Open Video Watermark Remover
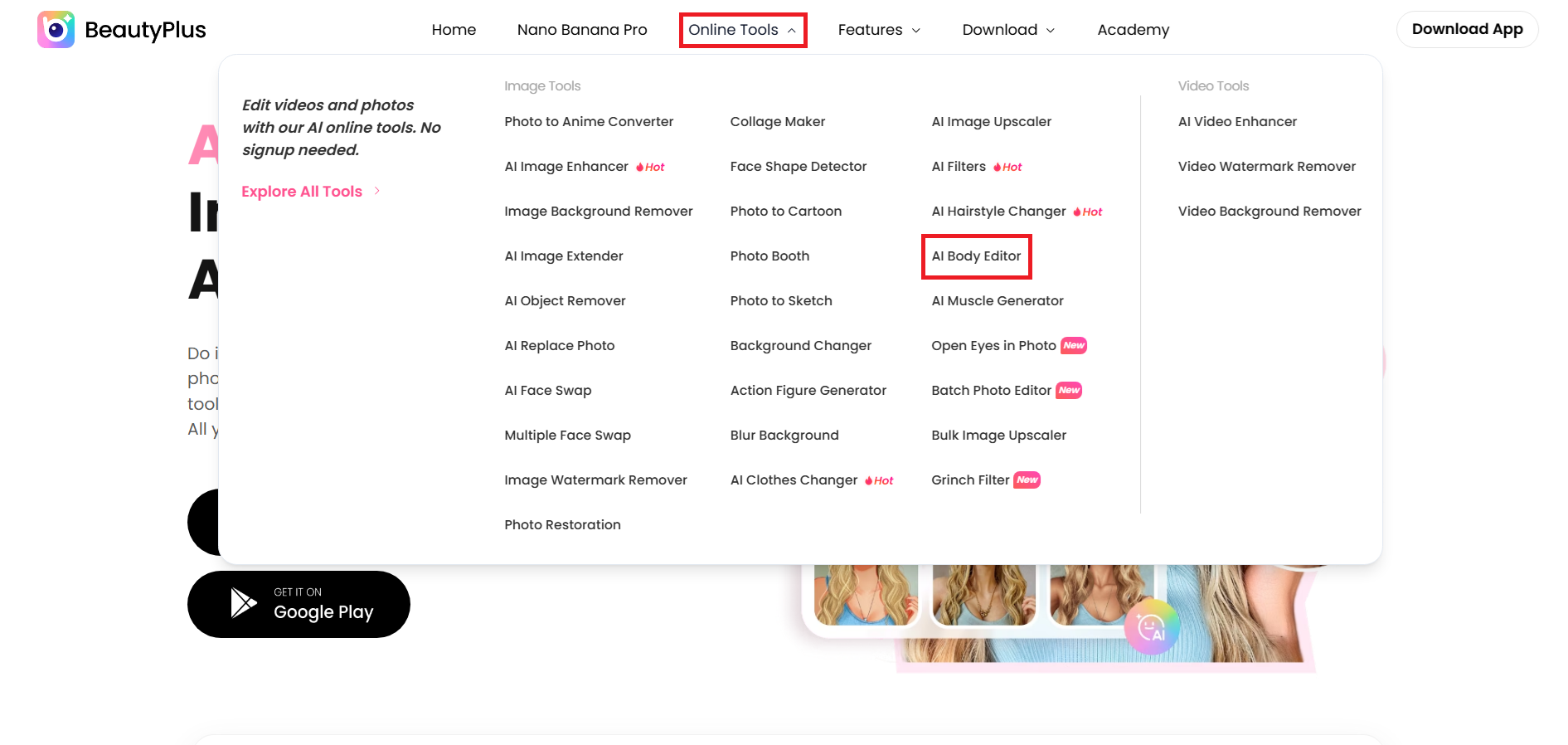 [x=1267, y=167]
